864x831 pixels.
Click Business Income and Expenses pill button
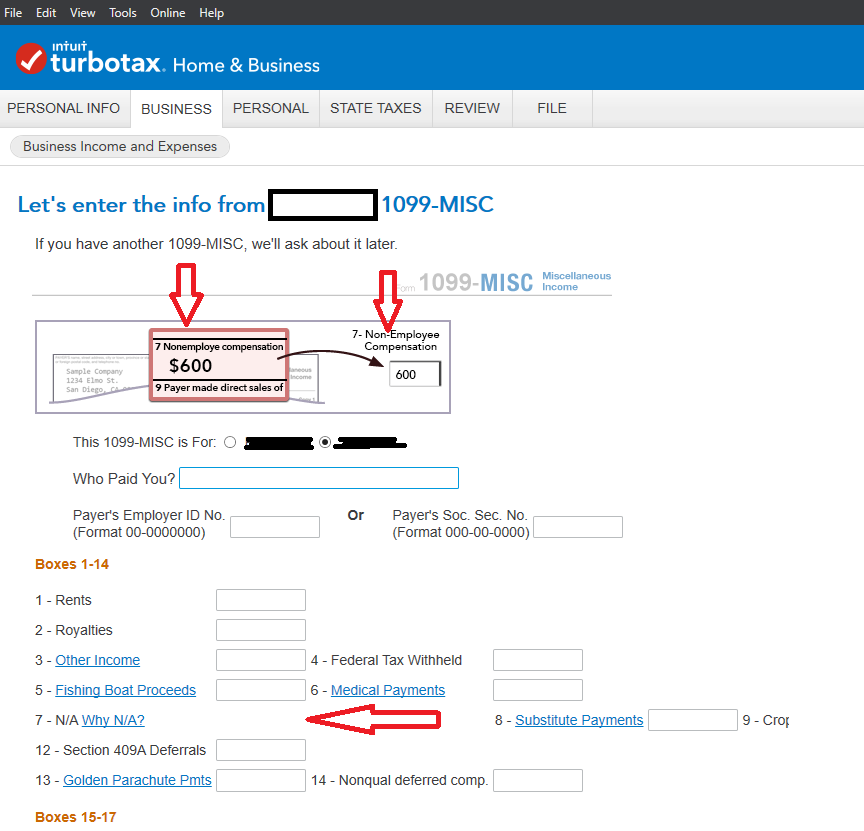pos(120,147)
